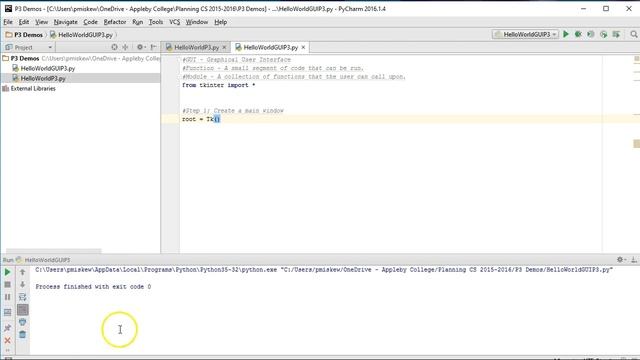Click the 'from tkinter import *' line
This screenshot has height=360, width=640.
coord(218,85)
